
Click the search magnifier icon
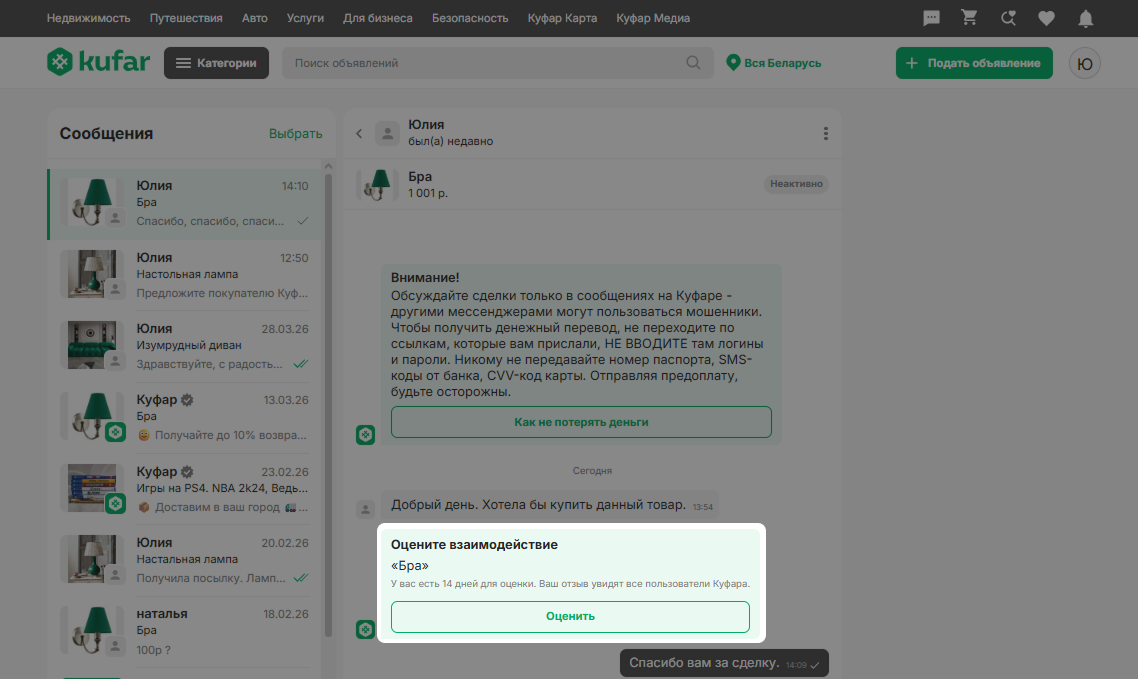[x=693, y=63]
